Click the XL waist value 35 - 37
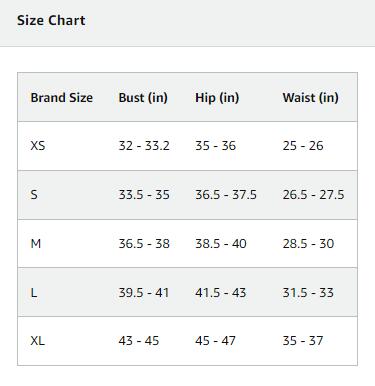The image size is (375, 386). [x=303, y=341]
